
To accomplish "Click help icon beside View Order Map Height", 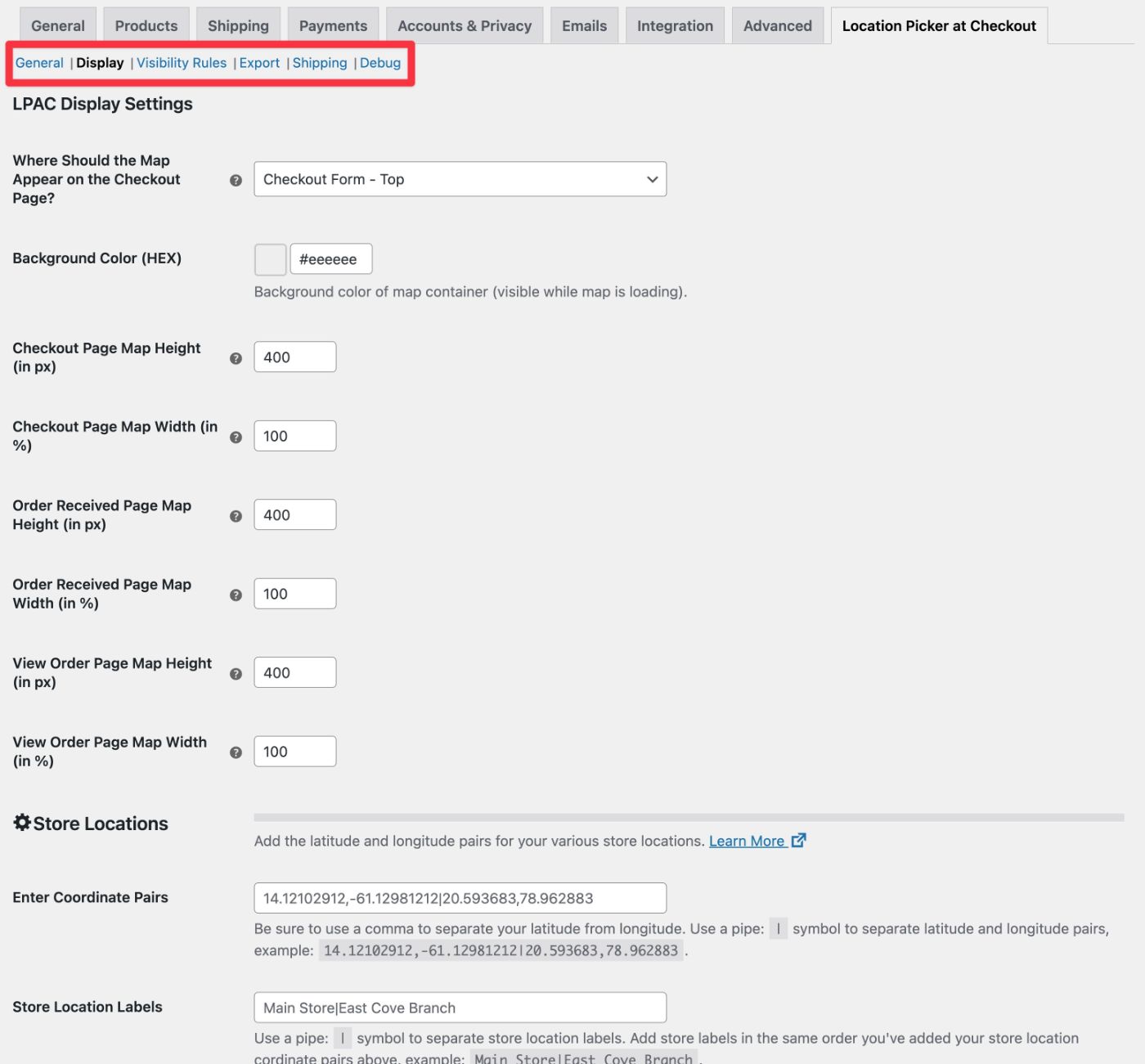I will click(236, 674).
